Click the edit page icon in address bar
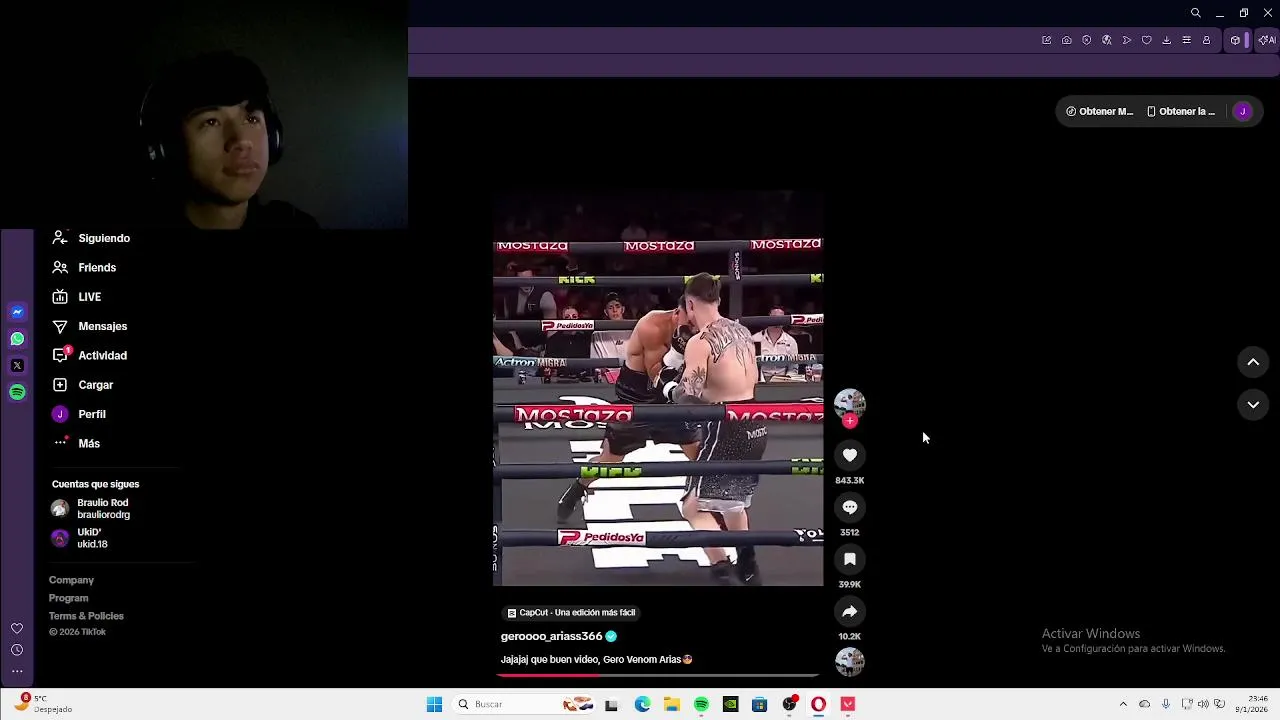This screenshot has width=1280, height=720. (1047, 40)
